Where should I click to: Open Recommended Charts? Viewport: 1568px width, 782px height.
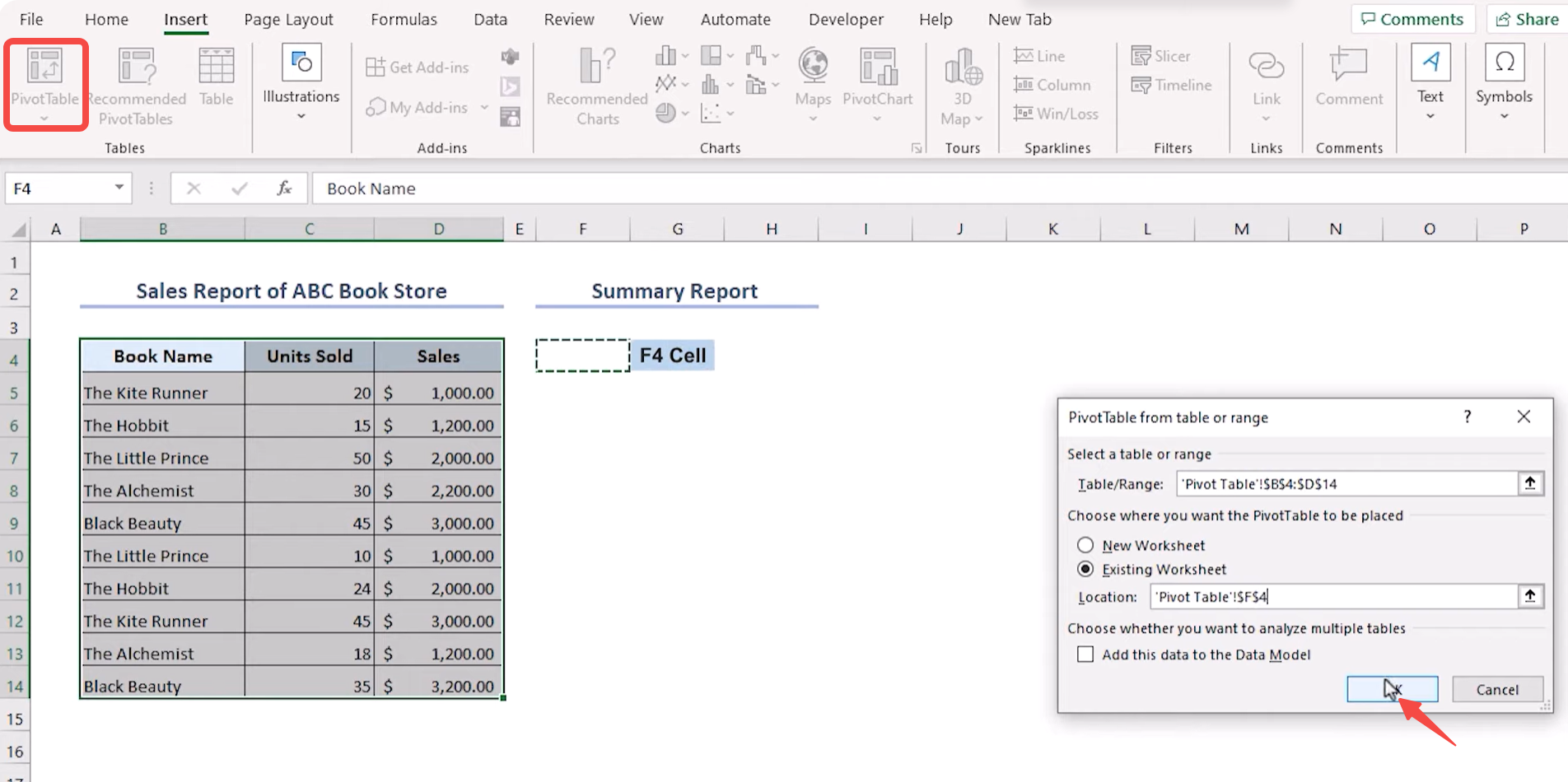tap(597, 86)
